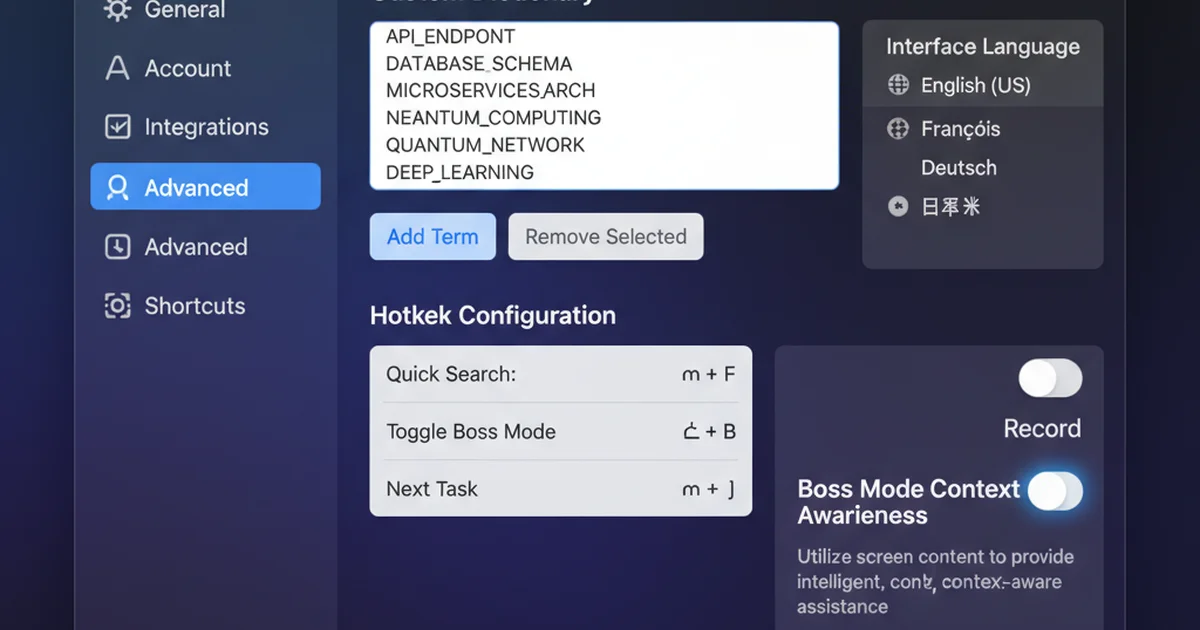Viewport: 1200px width, 630px height.
Task: Choose Deutsch from the language list
Action: 958,168
